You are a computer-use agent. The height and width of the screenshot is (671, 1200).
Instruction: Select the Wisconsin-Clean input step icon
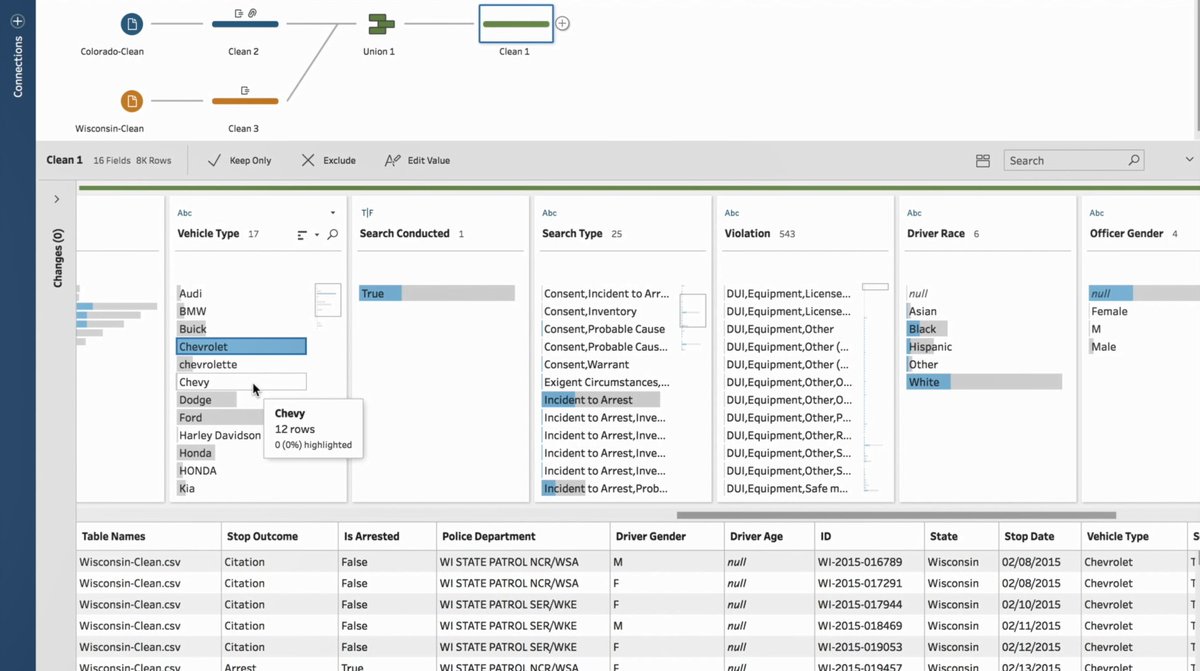click(x=131, y=101)
